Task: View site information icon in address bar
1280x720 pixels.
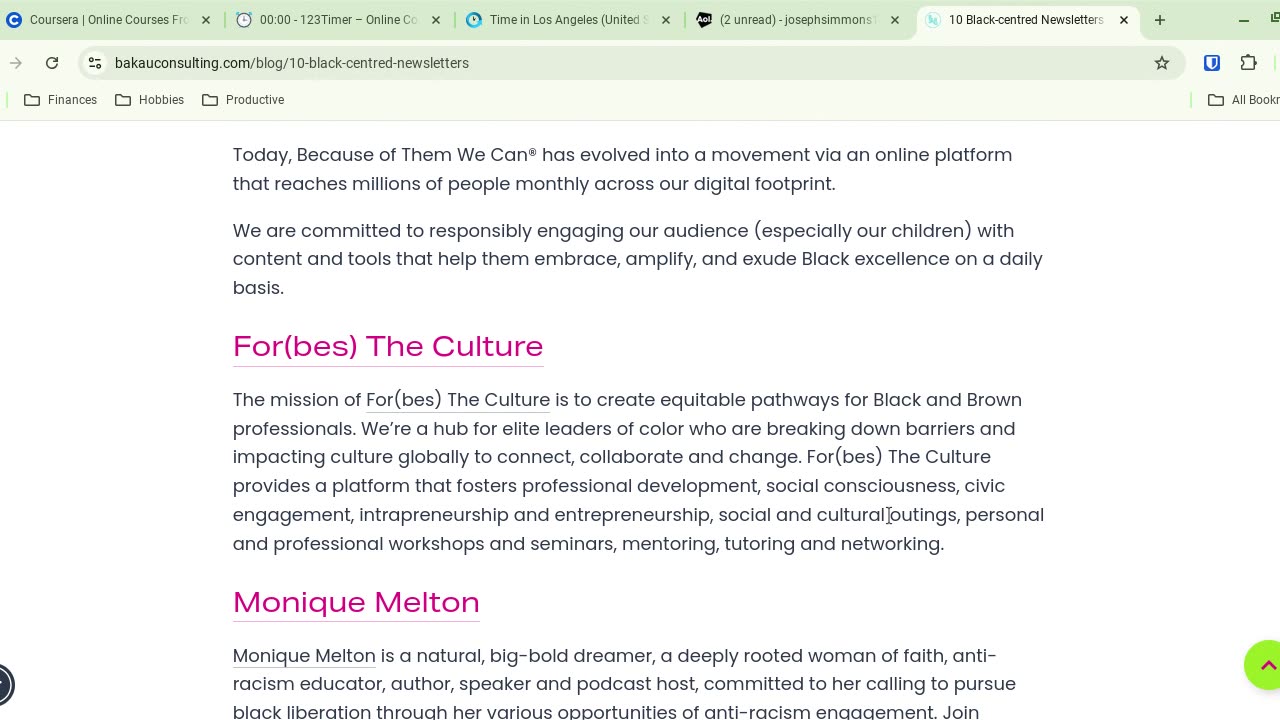Action: pos(95,63)
